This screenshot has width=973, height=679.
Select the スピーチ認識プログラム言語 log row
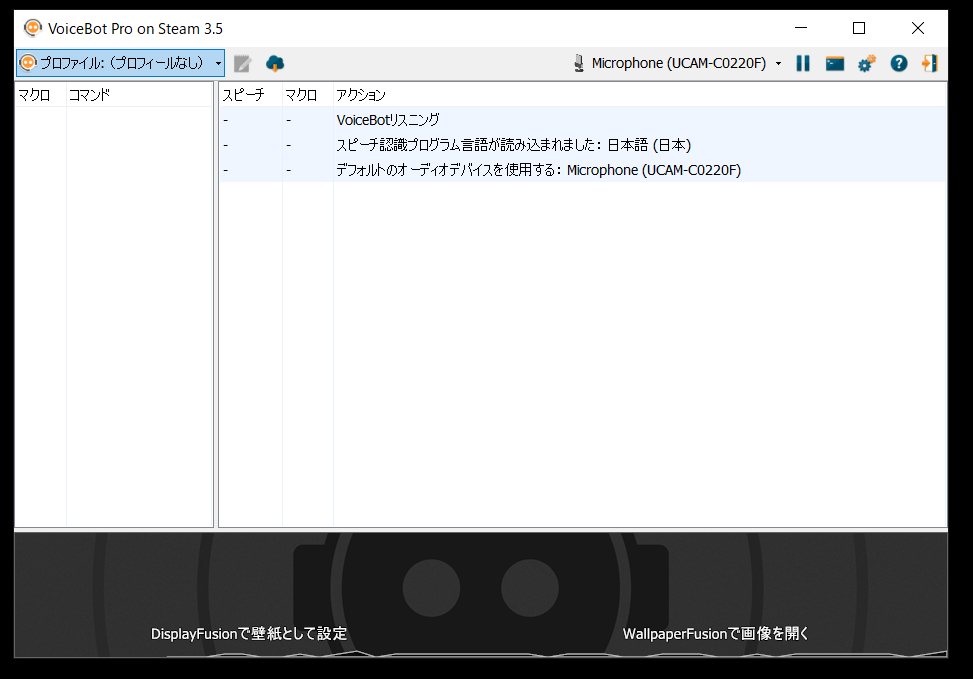[x=583, y=145]
